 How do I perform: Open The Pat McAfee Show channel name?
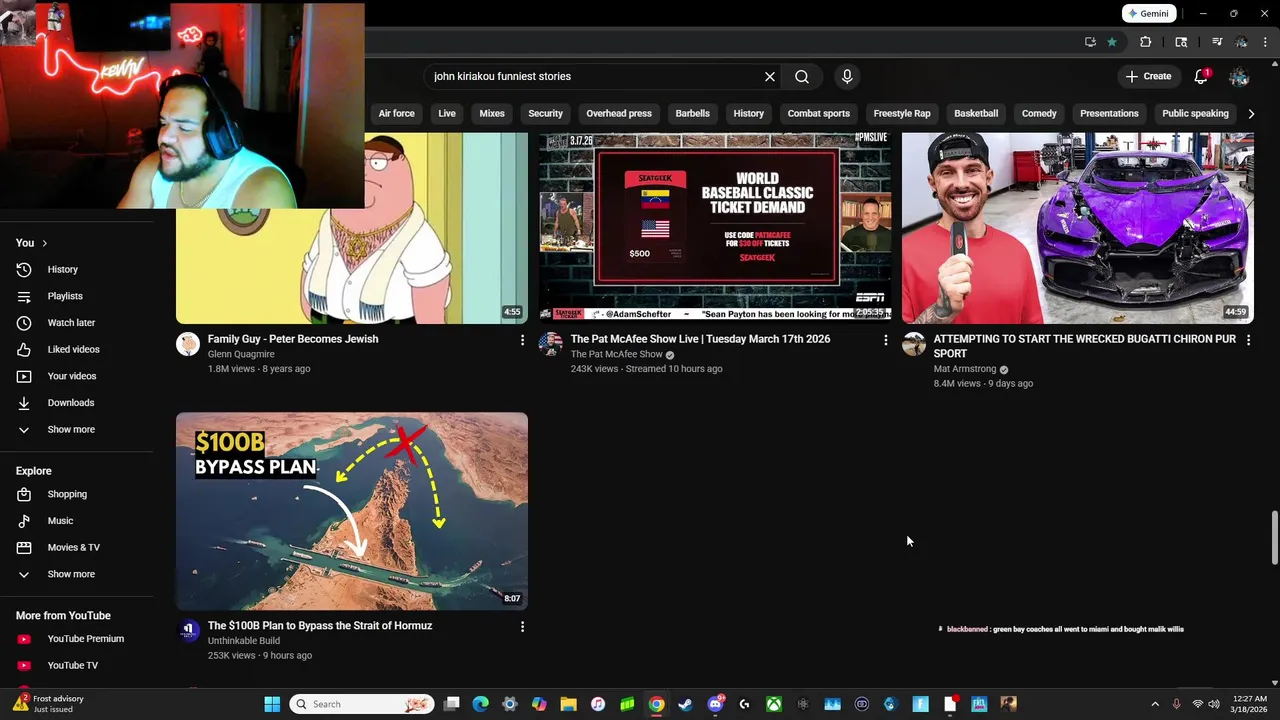pyautogui.click(x=616, y=354)
